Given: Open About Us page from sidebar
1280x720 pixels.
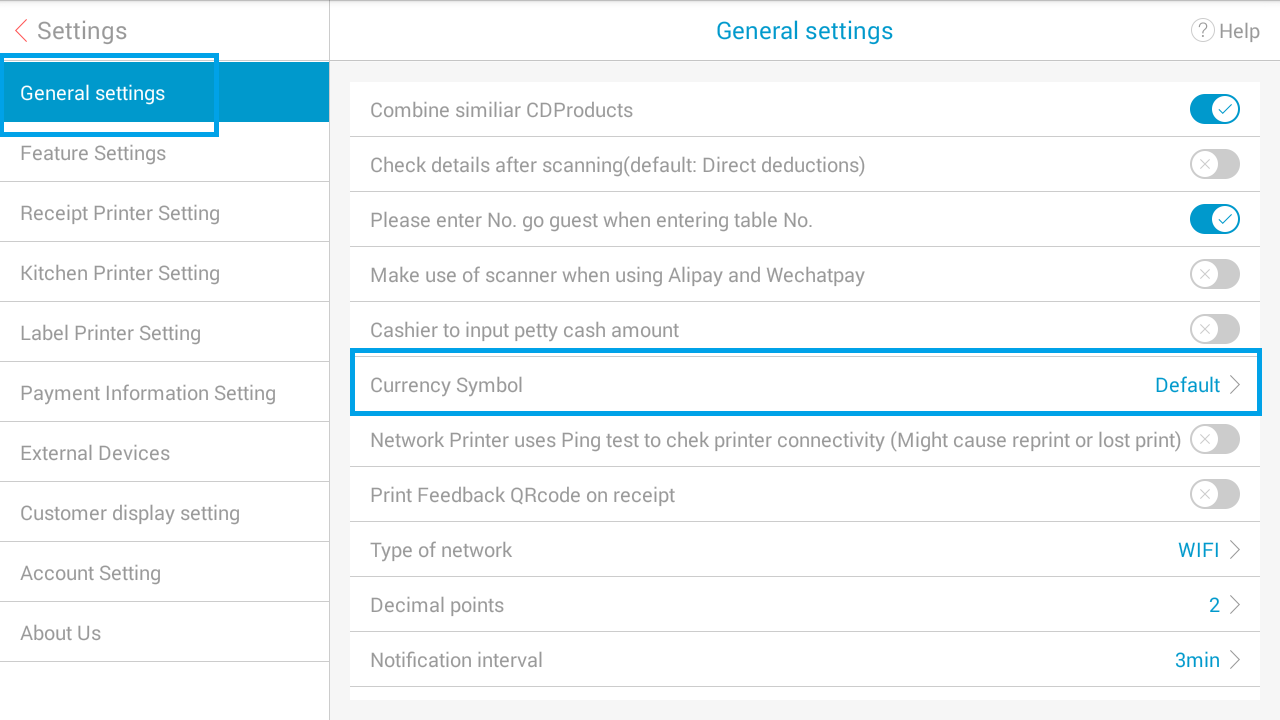Looking at the screenshot, I should pos(164,633).
